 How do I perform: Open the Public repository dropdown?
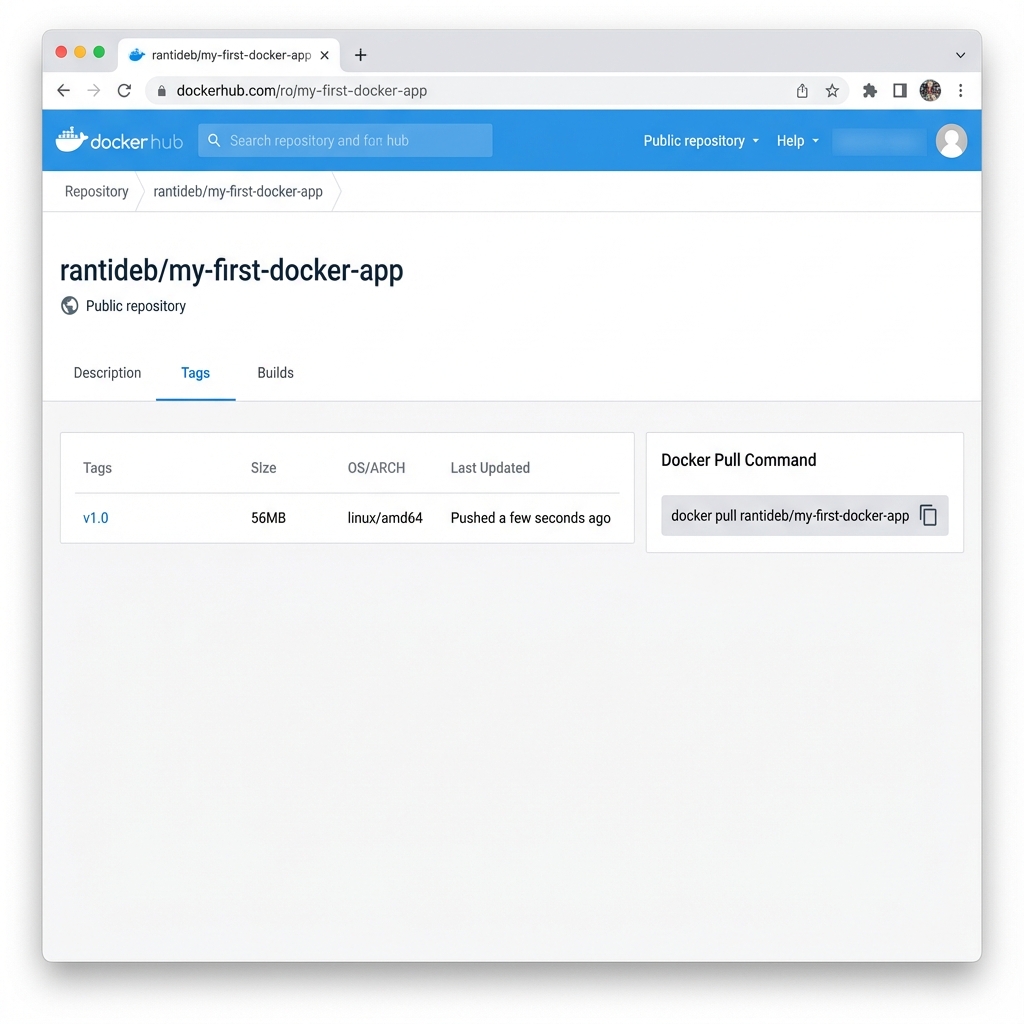click(700, 141)
